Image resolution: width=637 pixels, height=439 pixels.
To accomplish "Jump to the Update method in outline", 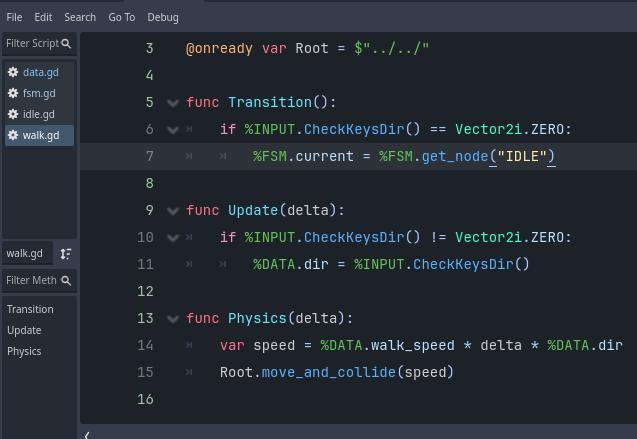I will 24,331.
